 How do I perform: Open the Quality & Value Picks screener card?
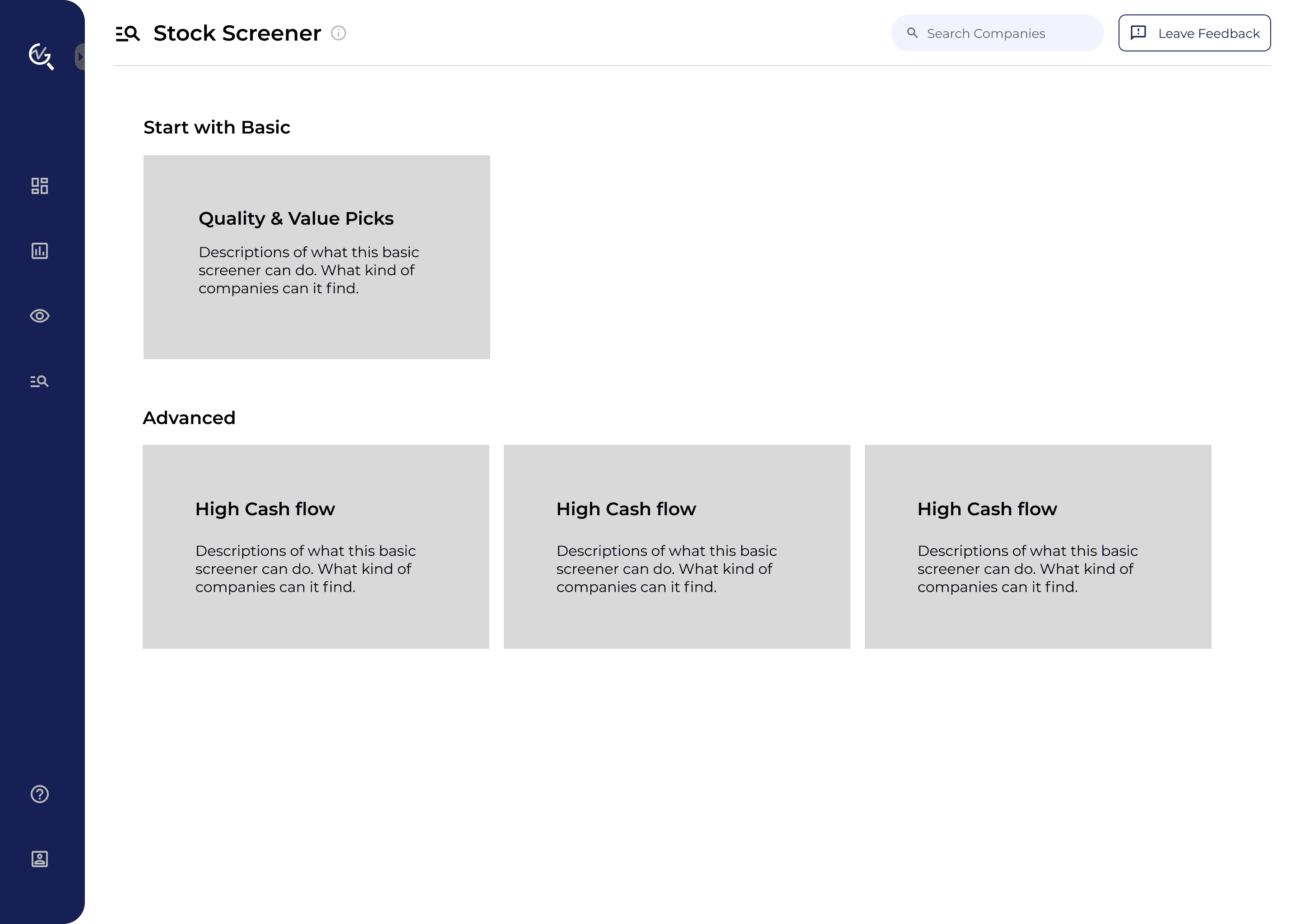click(x=316, y=257)
